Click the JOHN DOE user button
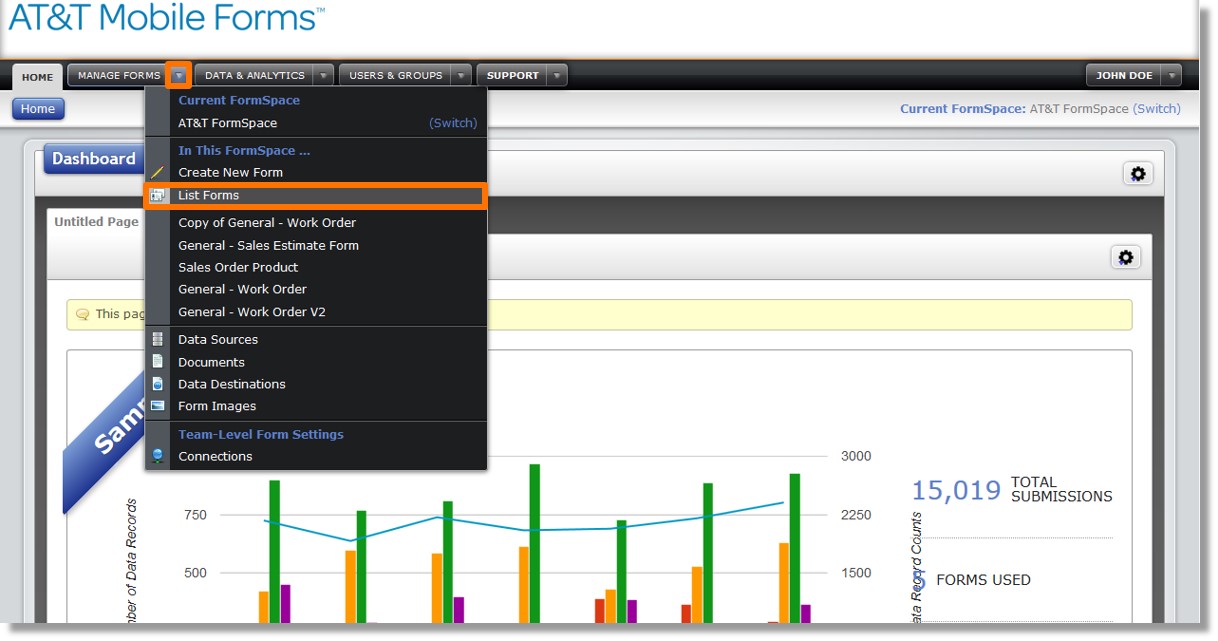This screenshot has height=641, width=1218. point(1124,75)
